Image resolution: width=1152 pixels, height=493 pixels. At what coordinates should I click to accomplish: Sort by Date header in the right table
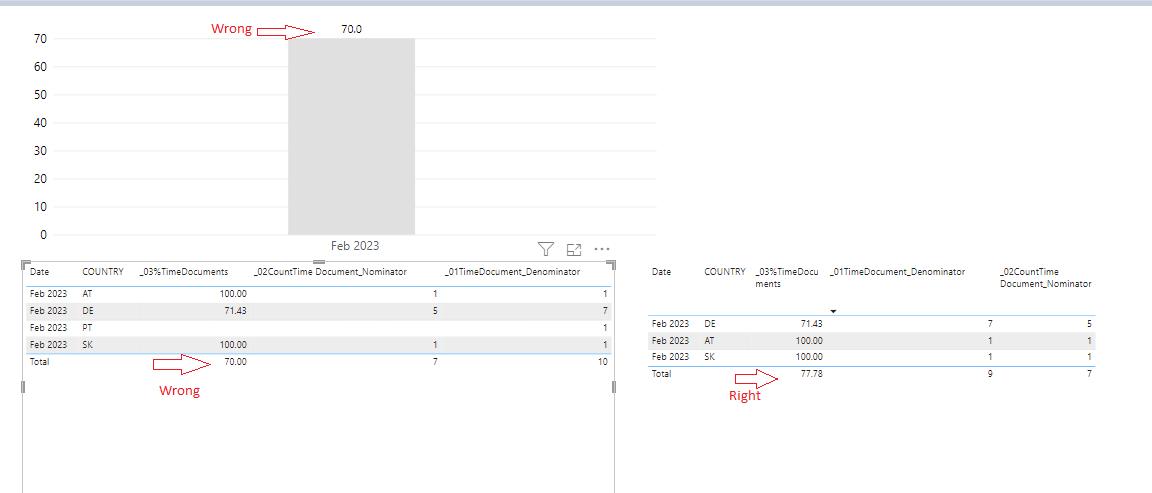tap(661, 272)
